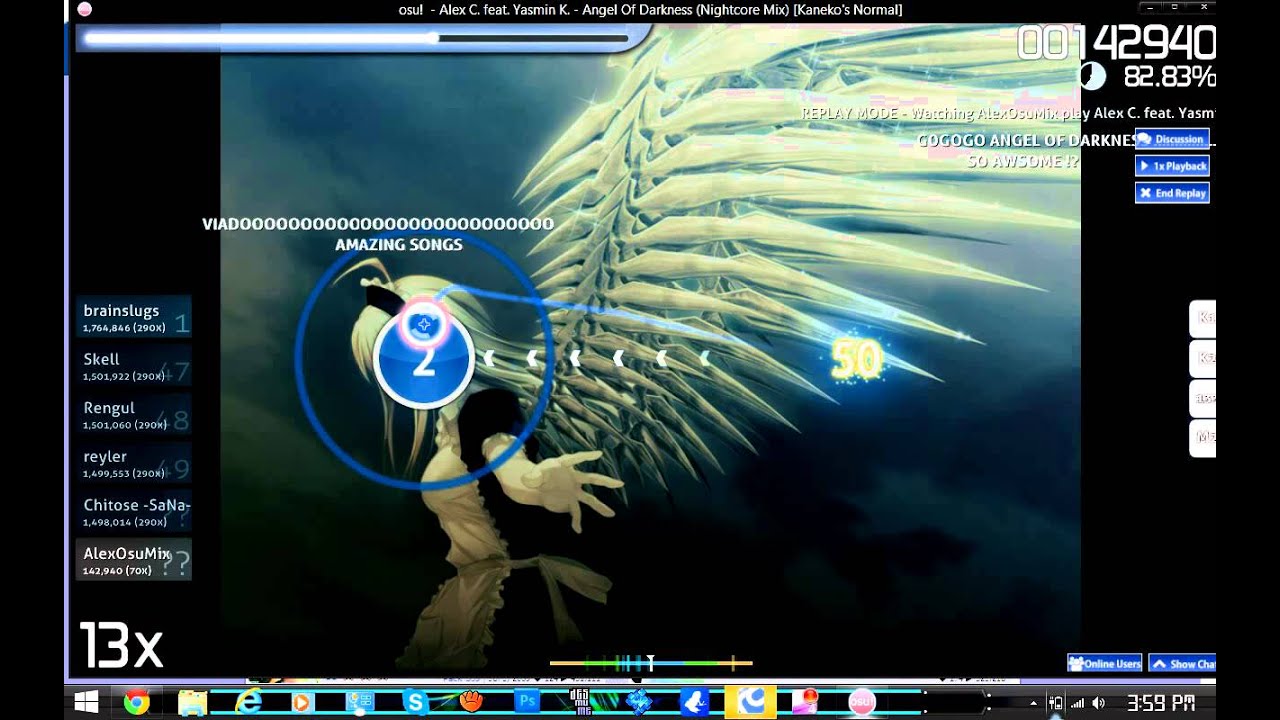Select reyler's leaderboard entry
Viewport: 1280px width, 720px height.
click(x=134, y=464)
